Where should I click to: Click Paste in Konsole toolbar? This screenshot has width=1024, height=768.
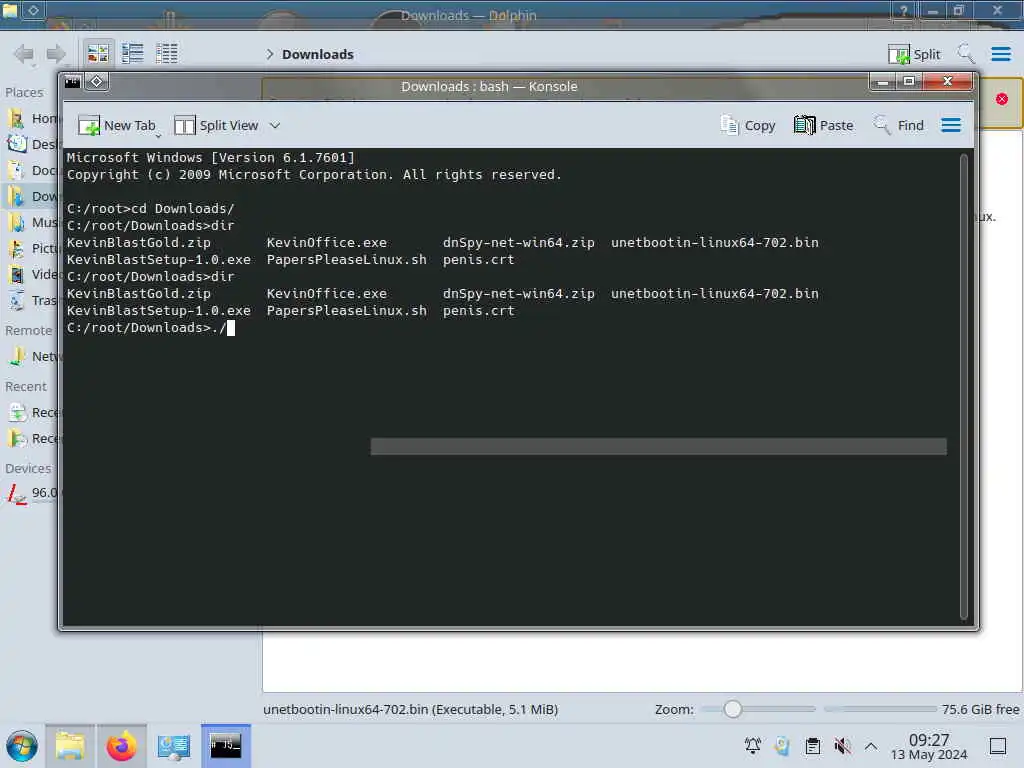[x=824, y=125]
